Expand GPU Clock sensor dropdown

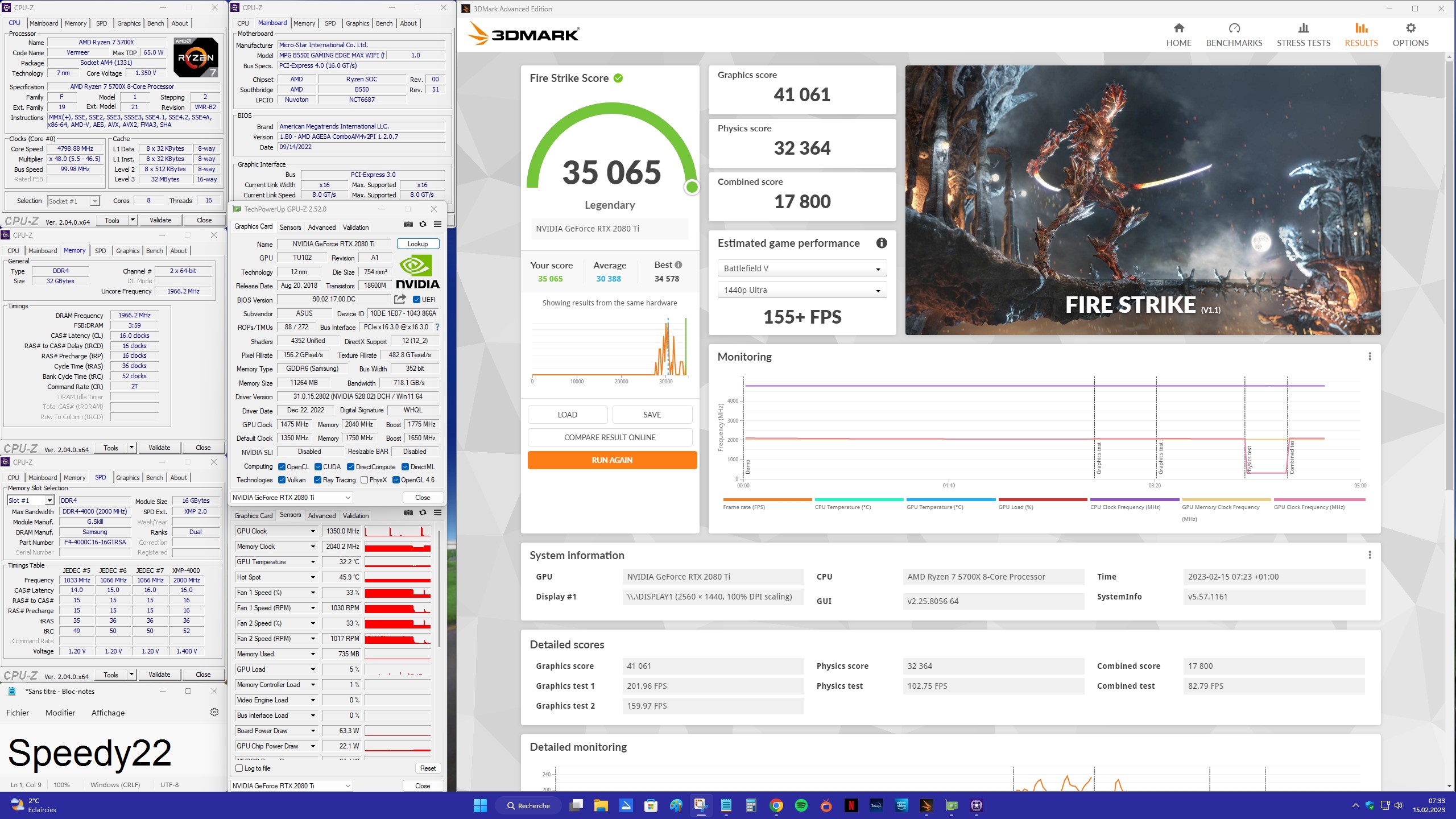point(312,531)
